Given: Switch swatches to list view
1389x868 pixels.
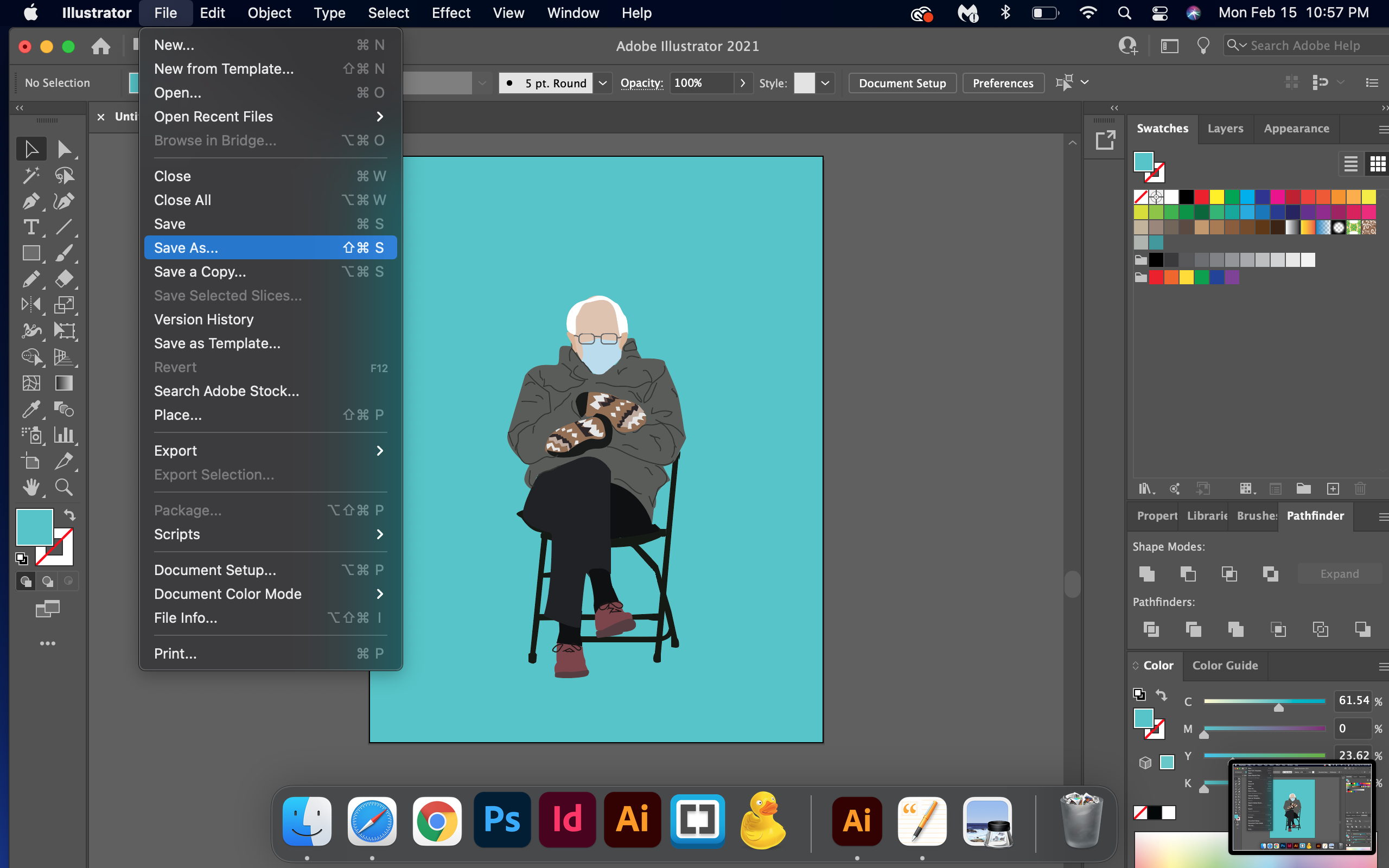Looking at the screenshot, I should pyautogui.click(x=1350, y=164).
